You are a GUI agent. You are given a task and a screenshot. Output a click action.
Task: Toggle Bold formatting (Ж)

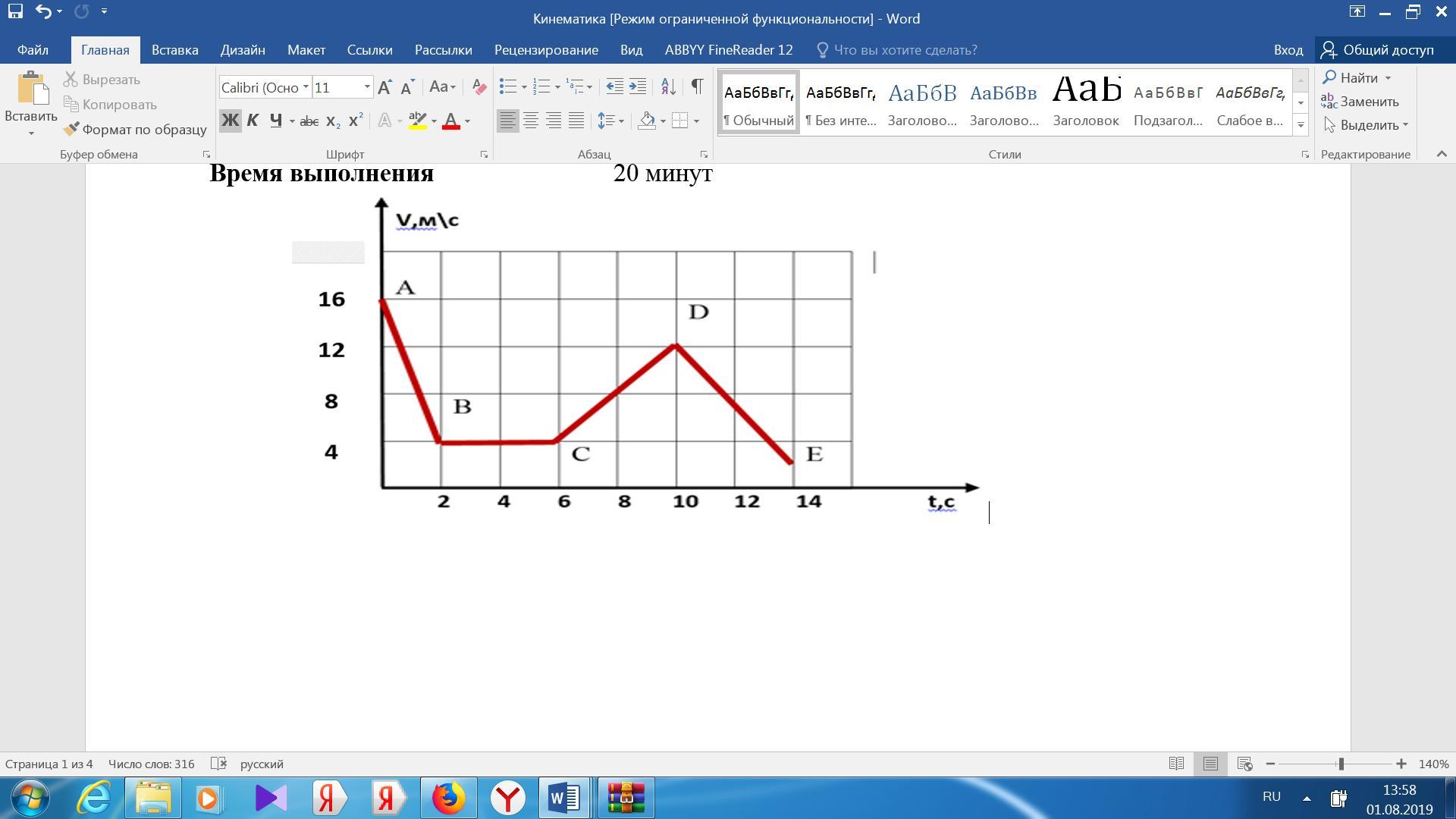pos(230,121)
